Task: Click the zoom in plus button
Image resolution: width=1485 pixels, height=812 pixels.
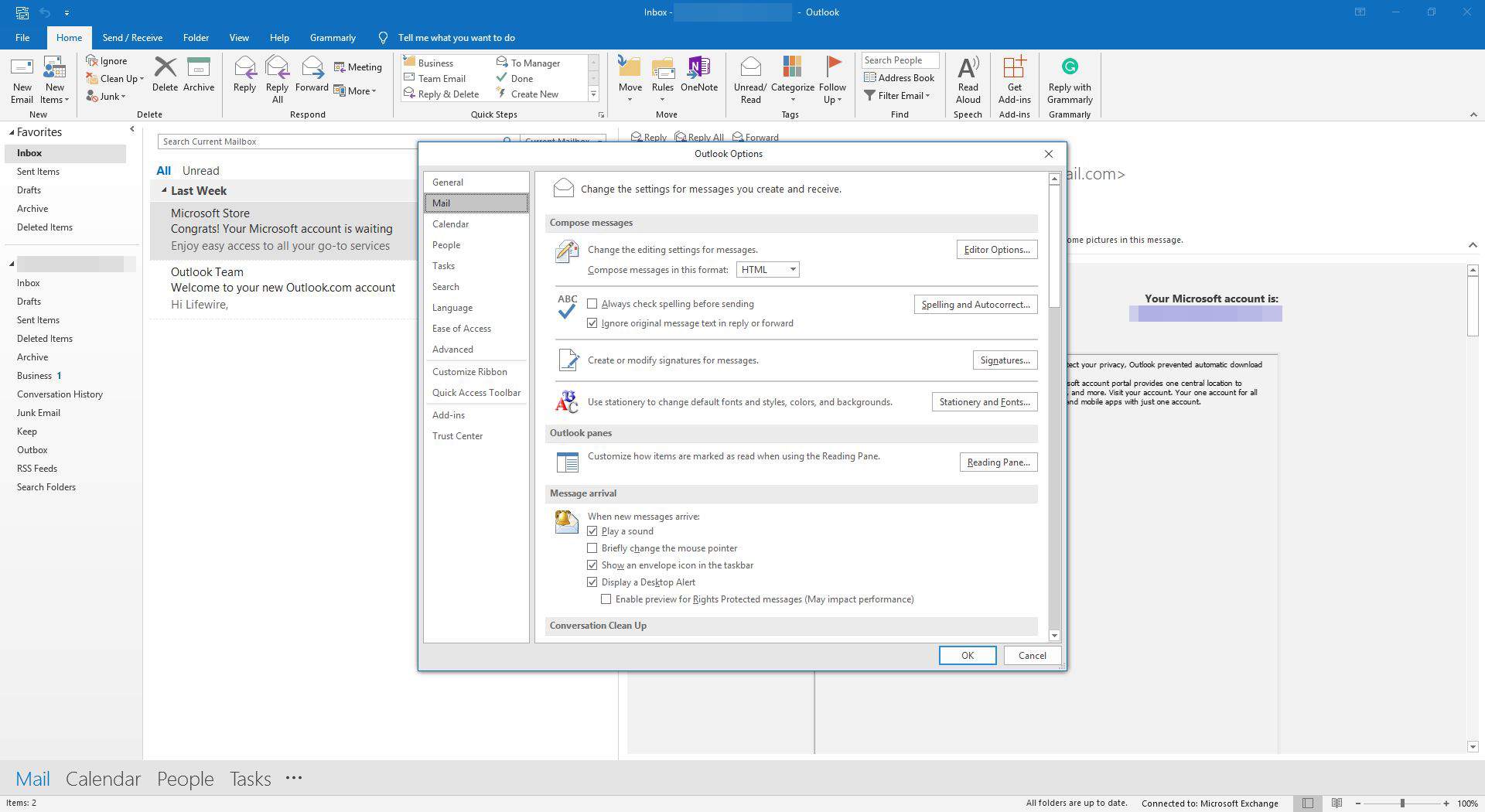Action: click(x=1446, y=803)
